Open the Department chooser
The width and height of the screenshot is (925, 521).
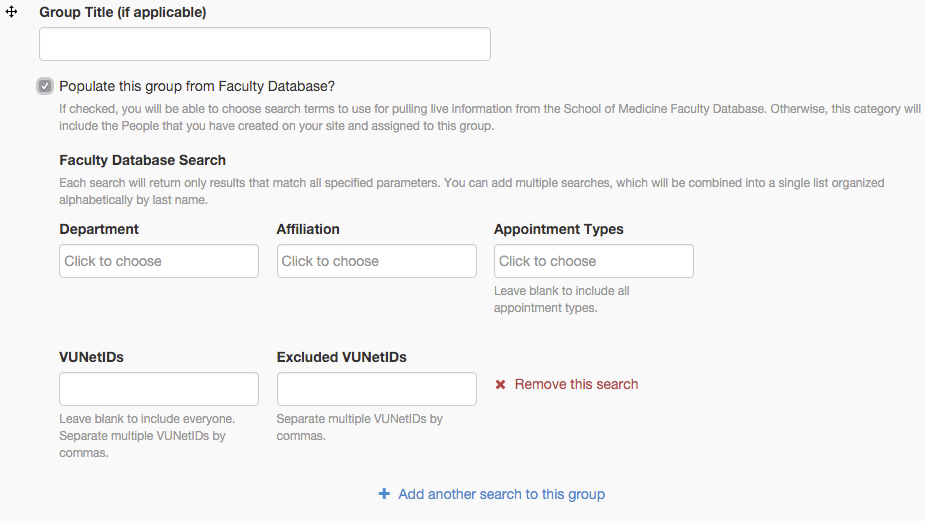(159, 261)
